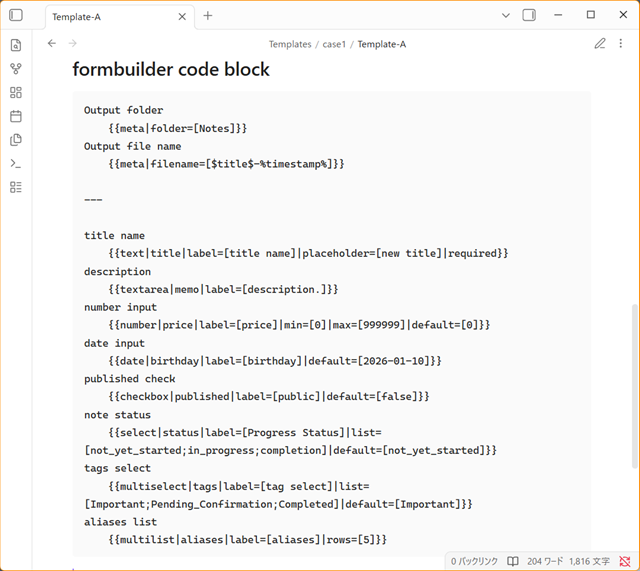Select the Template-A tab
This screenshot has width=640, height=571.
point(120,17)
